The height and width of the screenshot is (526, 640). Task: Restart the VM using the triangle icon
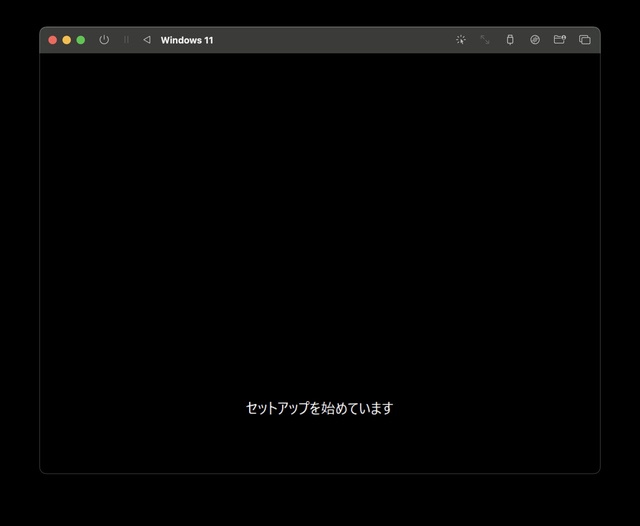pos(147,40)
